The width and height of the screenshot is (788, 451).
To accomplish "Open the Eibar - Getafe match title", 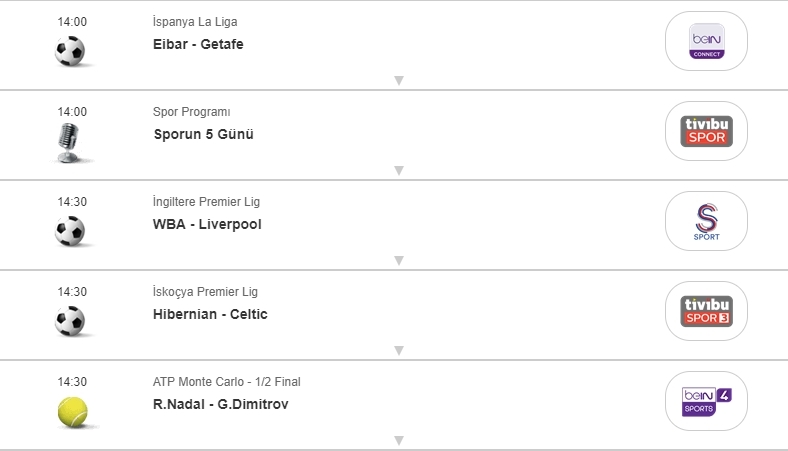I will tap(198, 44).
